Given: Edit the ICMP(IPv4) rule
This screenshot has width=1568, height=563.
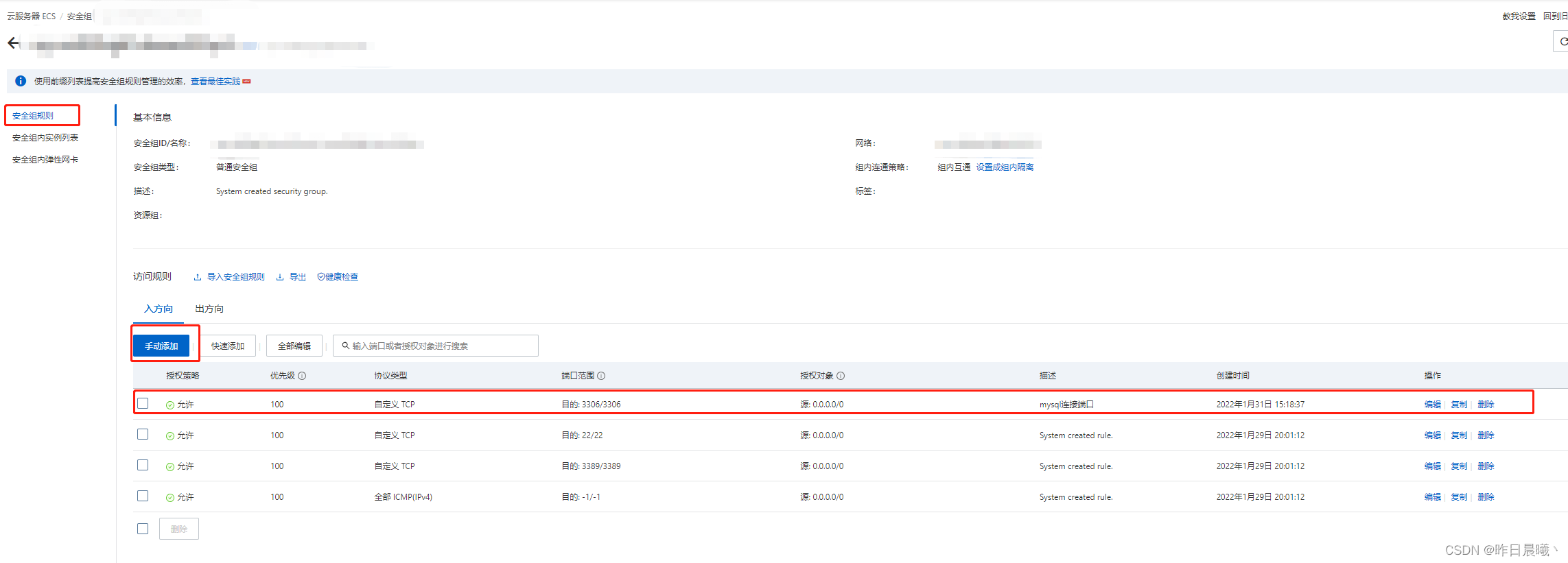Looking at the screenshot, I should [1432, 497].
